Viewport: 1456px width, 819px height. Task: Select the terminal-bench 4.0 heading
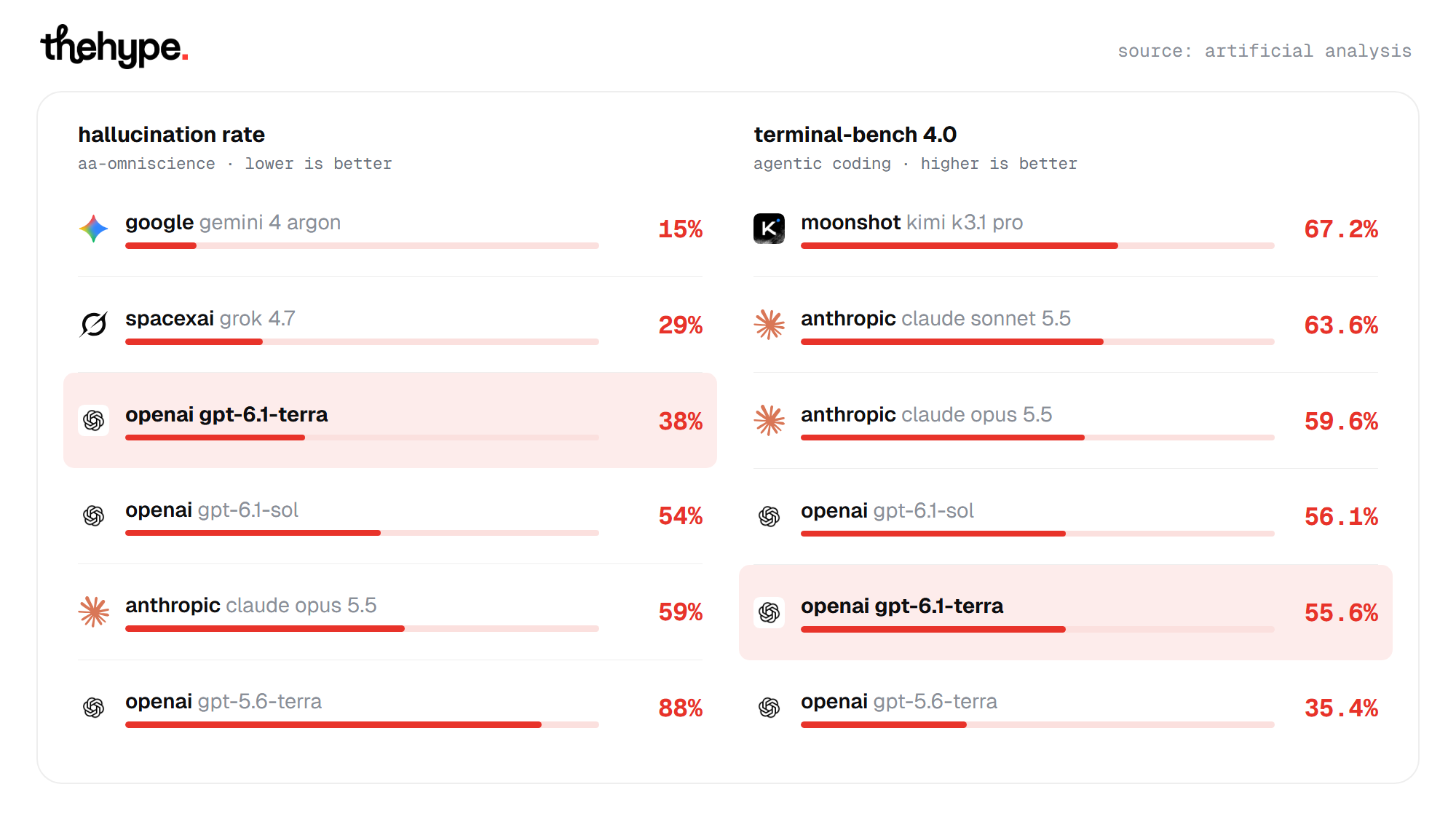(855, 135)
